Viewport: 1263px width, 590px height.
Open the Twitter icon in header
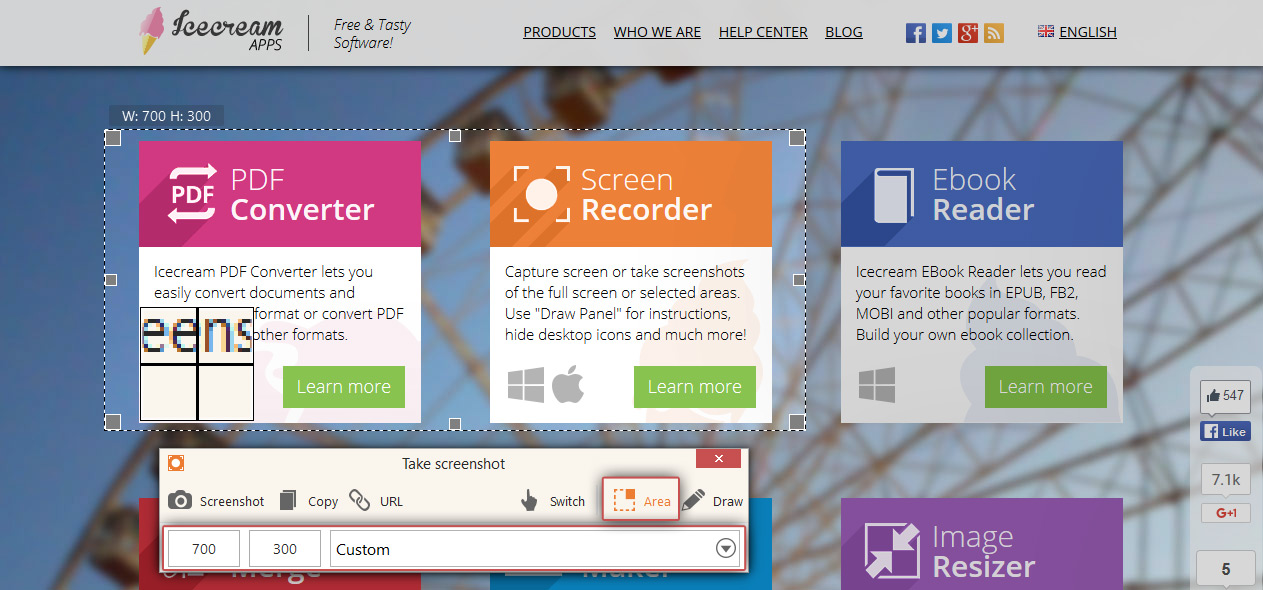pyautogui.click(x=942, y=33)
